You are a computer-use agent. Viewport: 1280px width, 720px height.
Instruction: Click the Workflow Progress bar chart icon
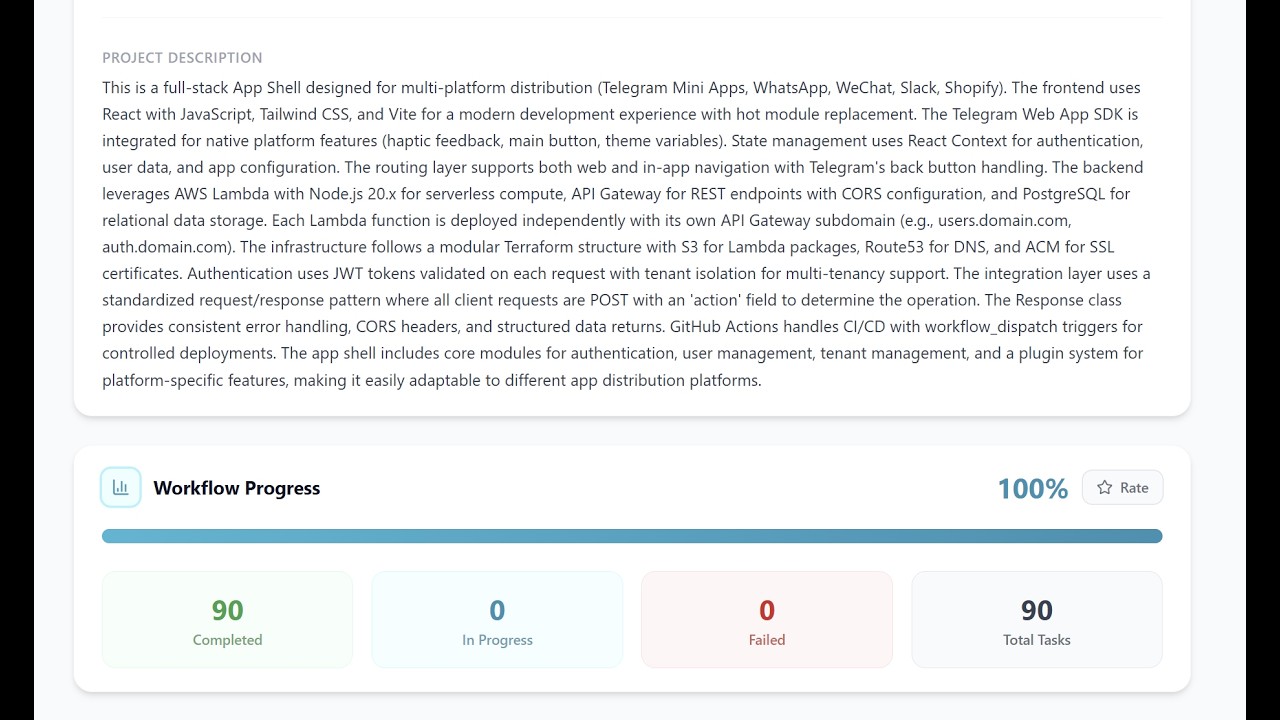click(x=121, y=488)
